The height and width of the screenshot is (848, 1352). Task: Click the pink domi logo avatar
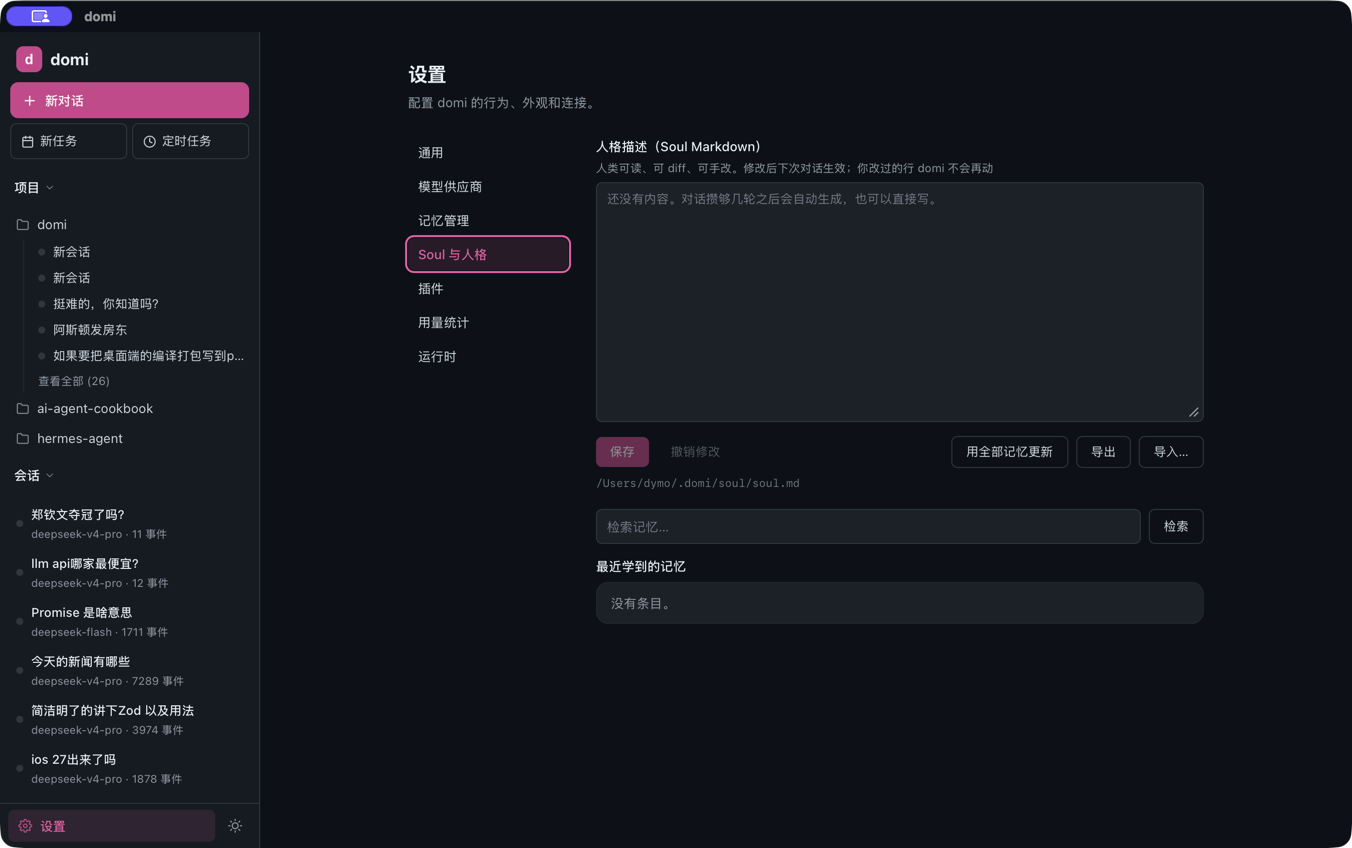click(x=29, y=59)
